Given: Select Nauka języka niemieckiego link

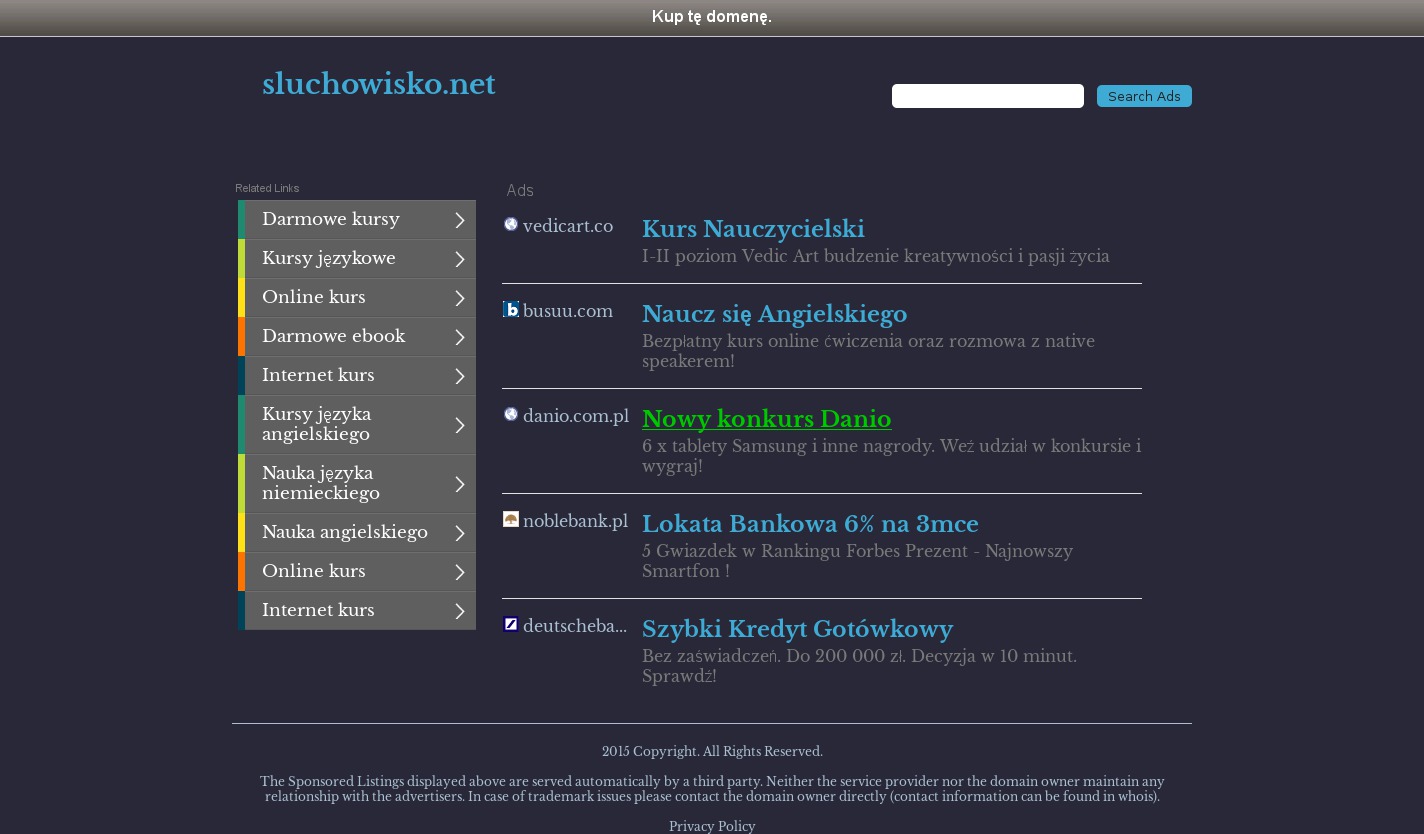Looking at the screenshot, I should [x=321, y=484].
